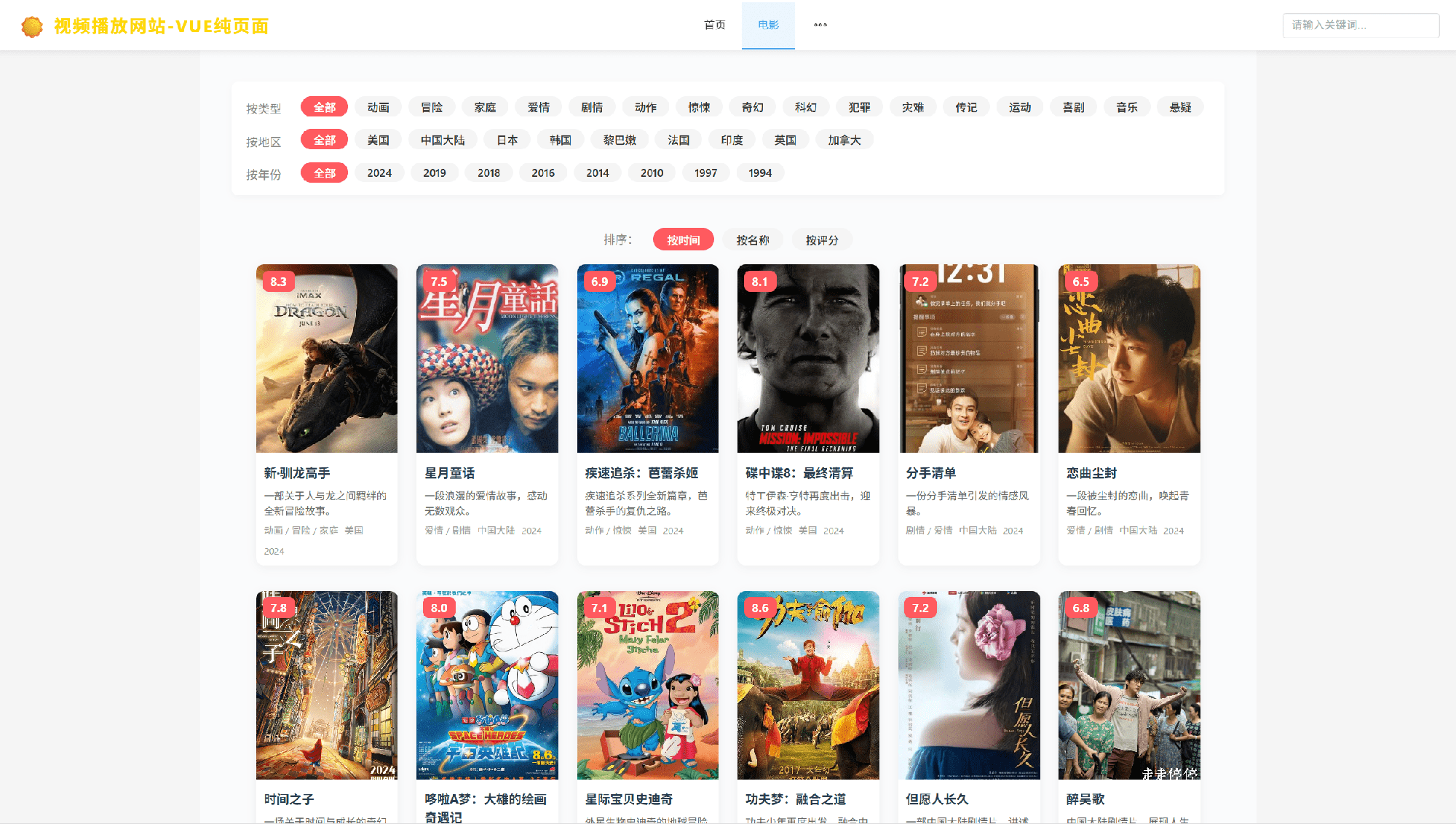
Task: Open the 醉吴歌 movie poster
Action: (1129, 685)
